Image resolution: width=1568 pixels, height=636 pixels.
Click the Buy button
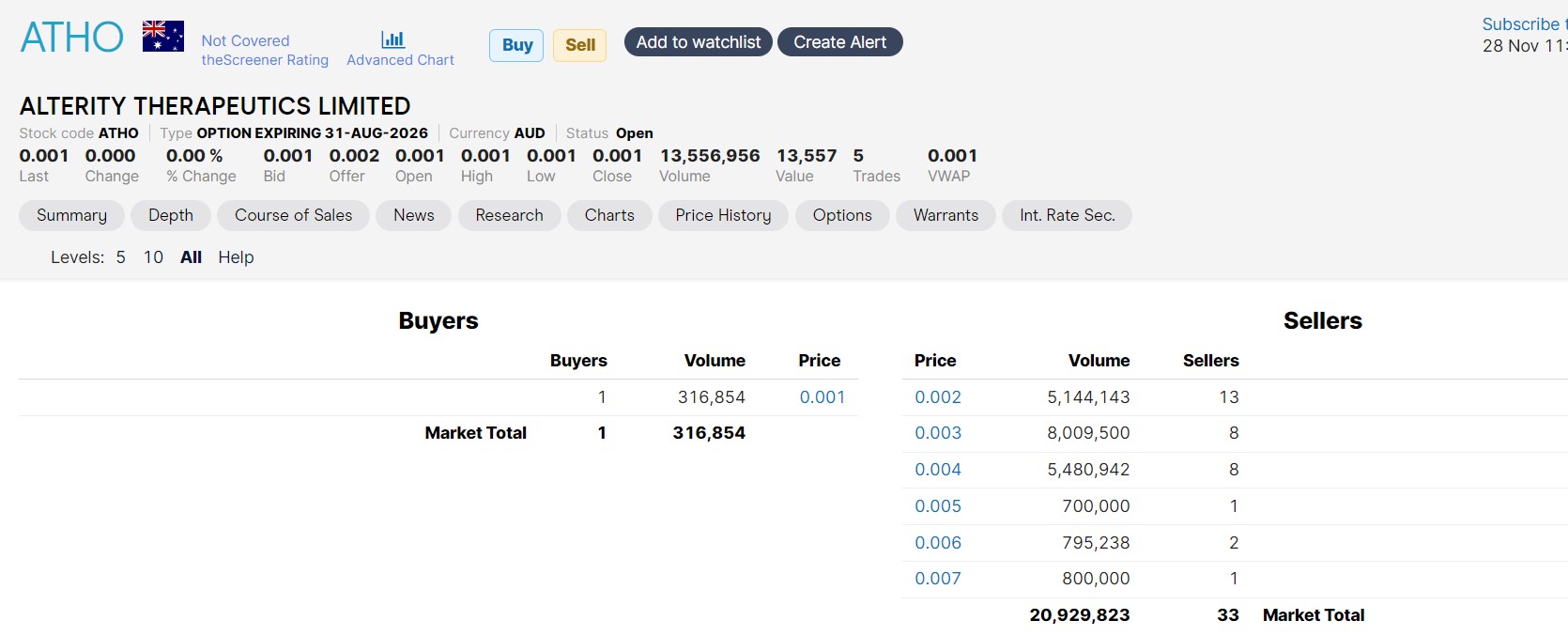516,45
